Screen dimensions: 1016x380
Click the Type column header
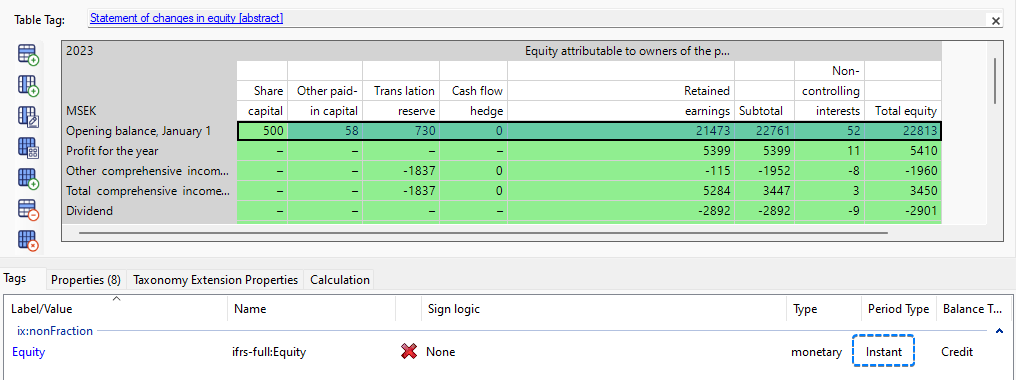coord(823,309)
